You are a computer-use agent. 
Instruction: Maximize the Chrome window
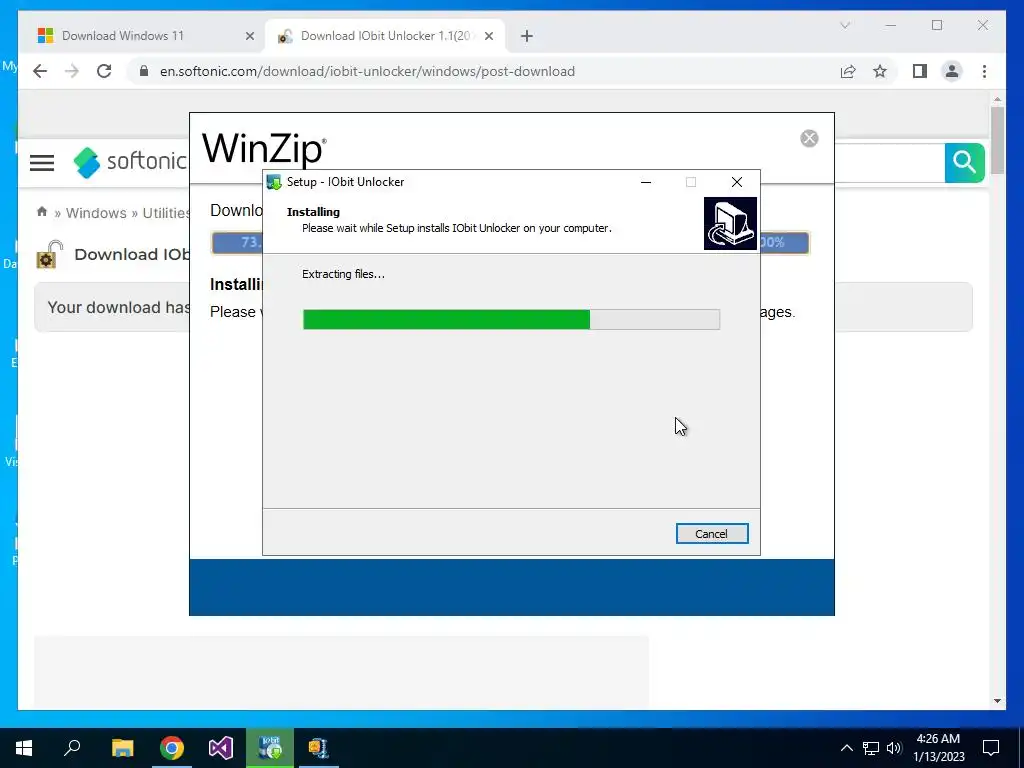click(x=937, y=25)
